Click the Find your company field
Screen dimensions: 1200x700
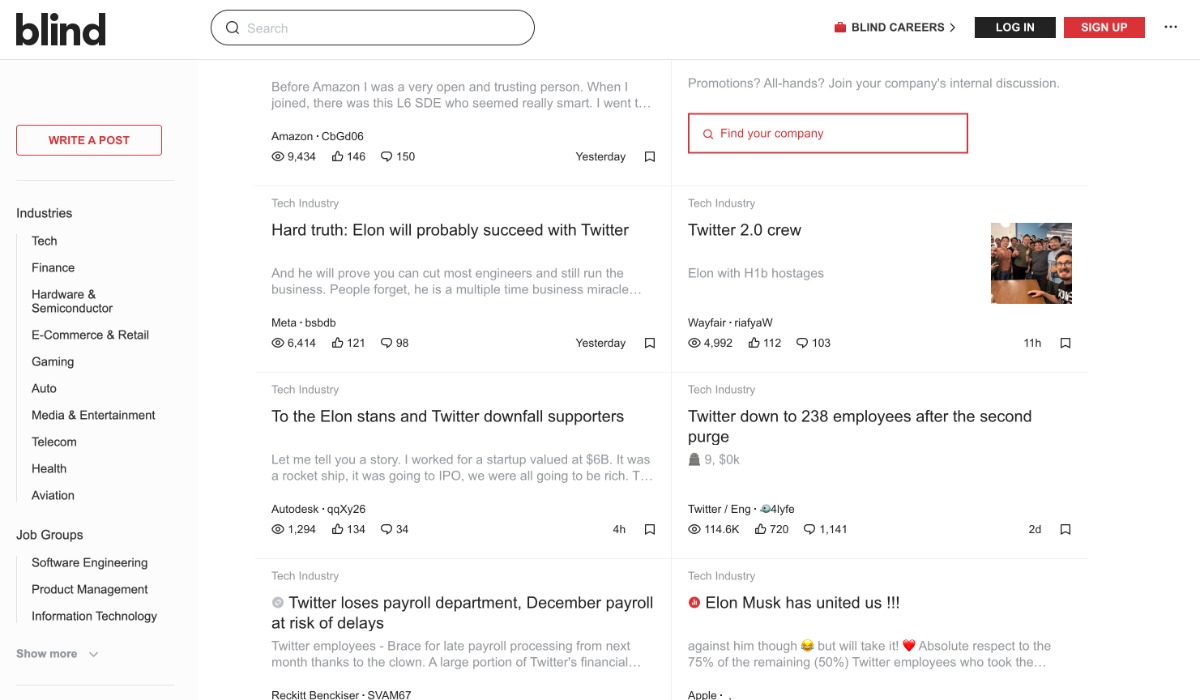pyautogui.click(x=828, y=133)
